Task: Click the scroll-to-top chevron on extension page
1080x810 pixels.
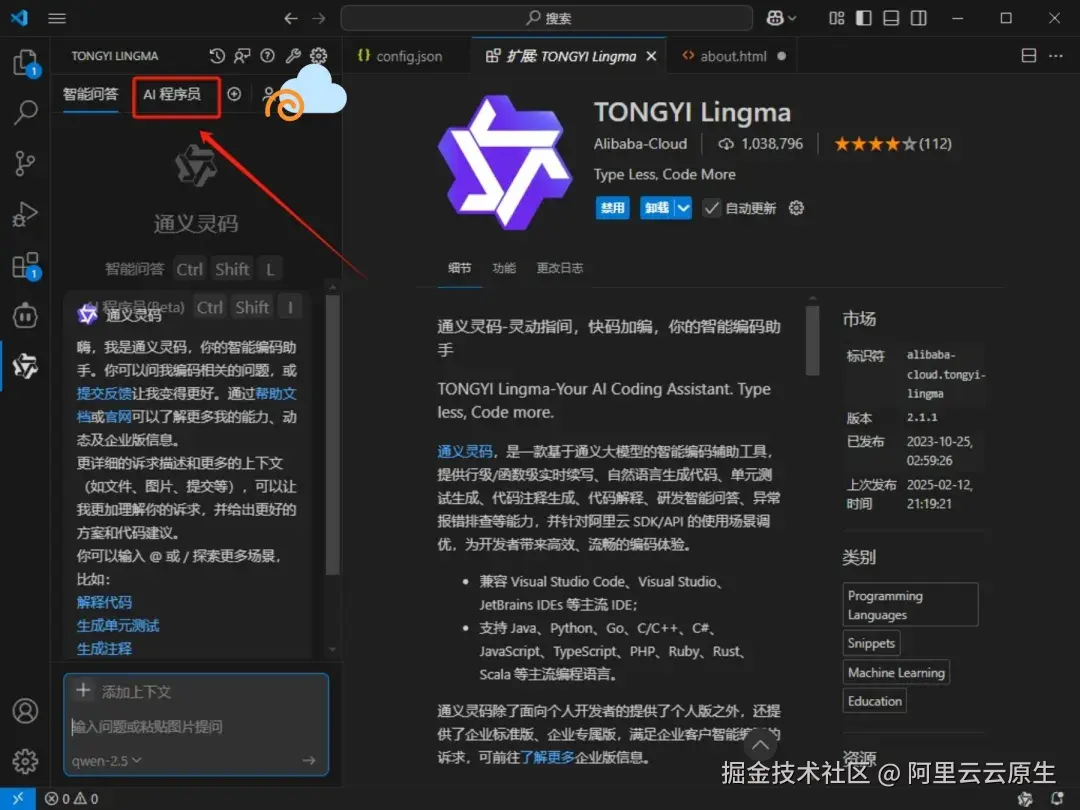Action: [760, 744]
